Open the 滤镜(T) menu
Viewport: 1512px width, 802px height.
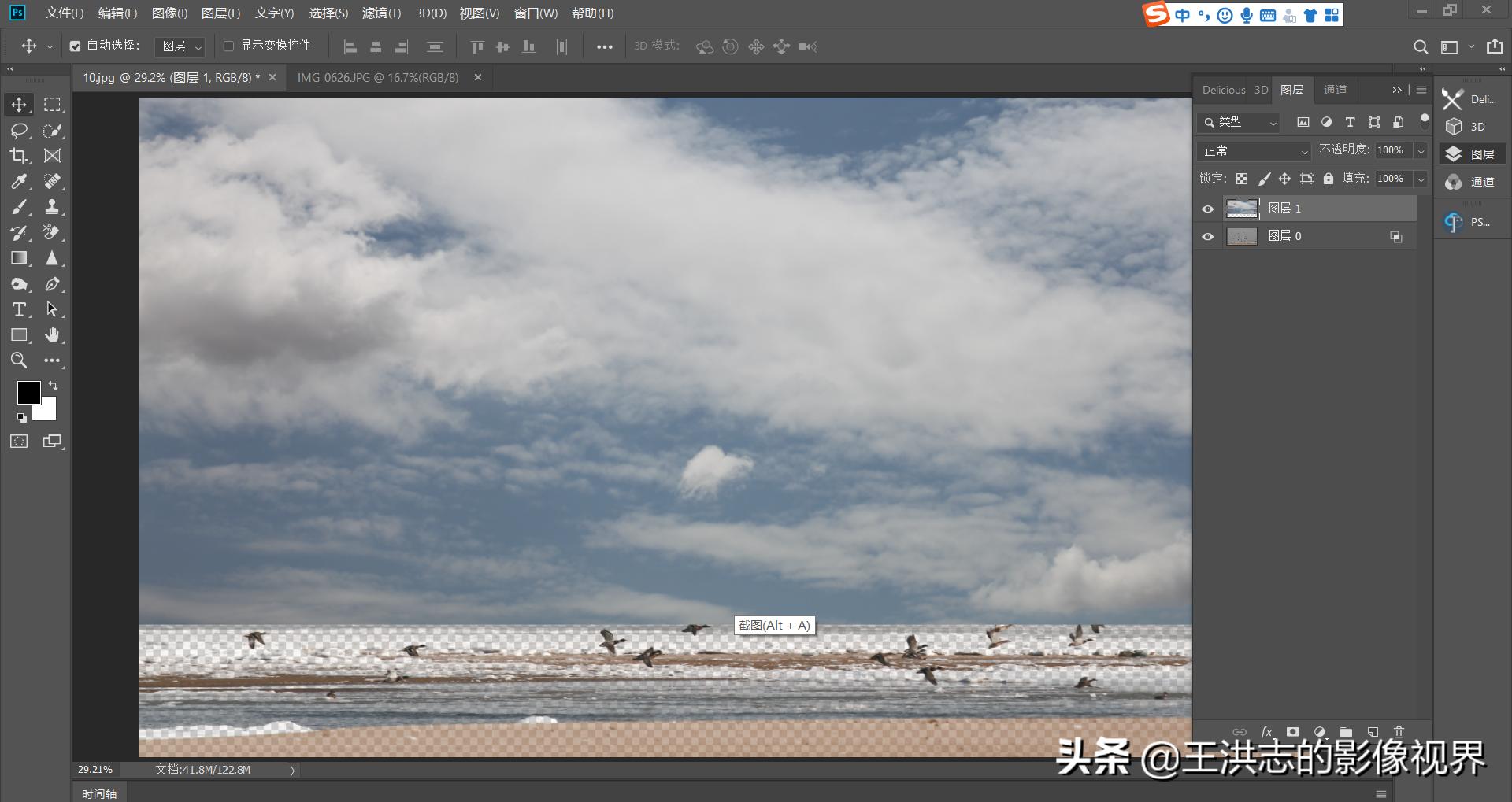(382, 13)
